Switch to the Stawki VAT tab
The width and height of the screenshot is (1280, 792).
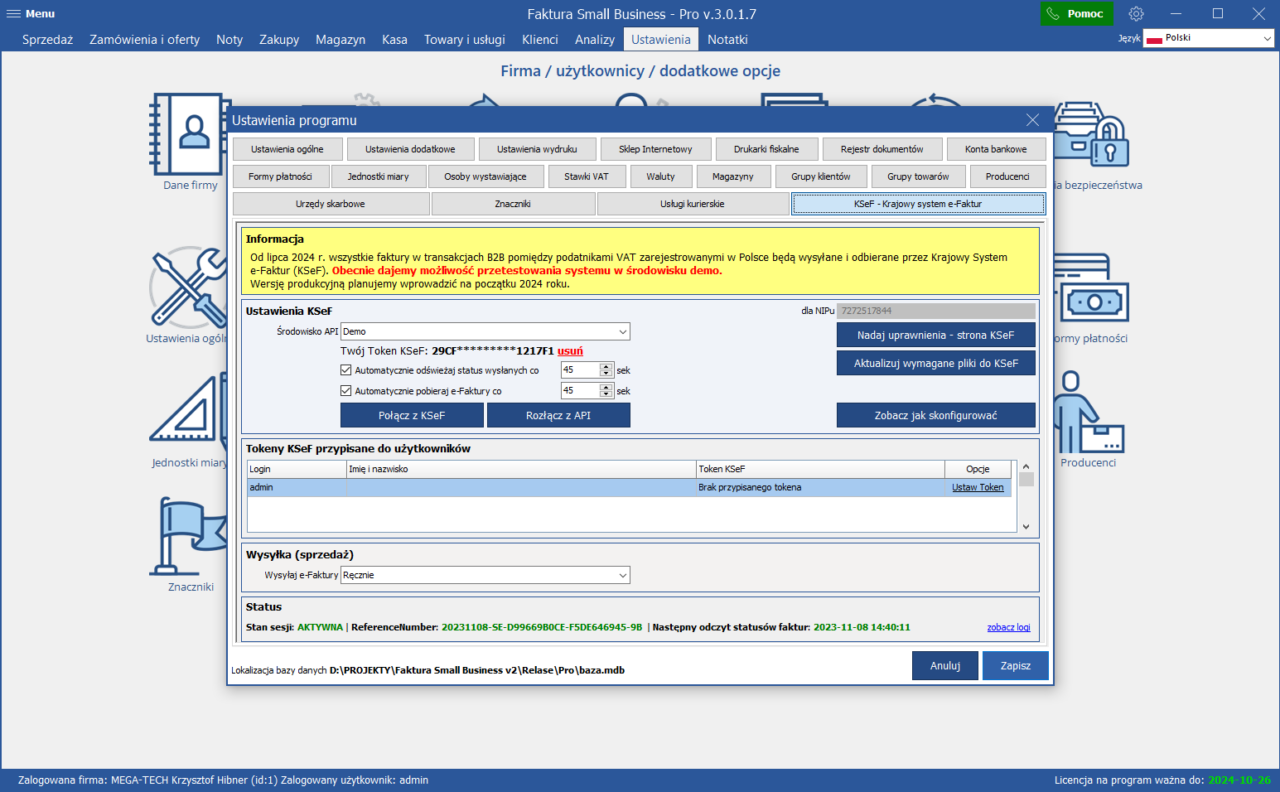coord(586,177)
